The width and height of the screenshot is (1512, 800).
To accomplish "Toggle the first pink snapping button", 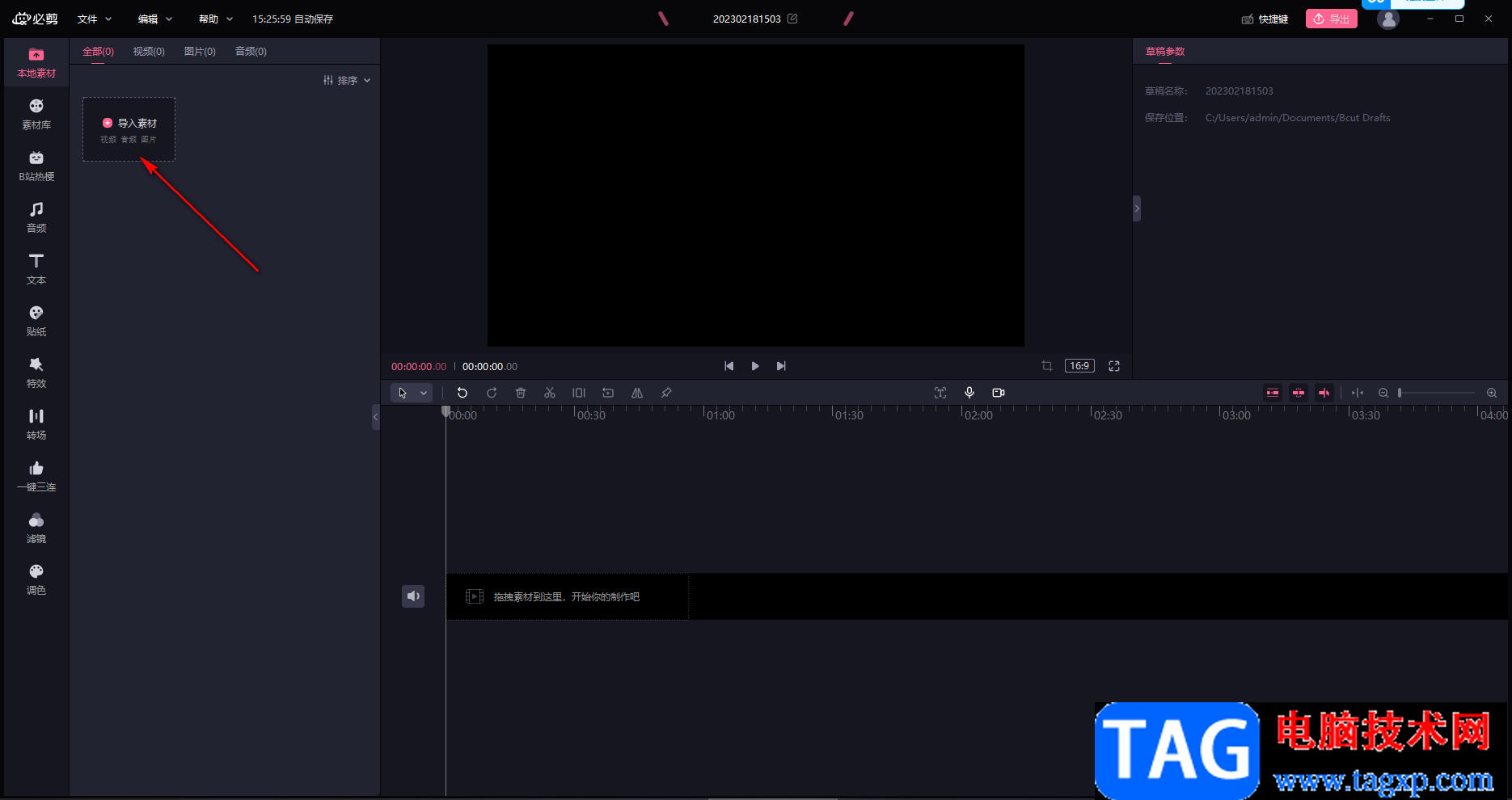I will pyautogui.click(x=1273, y=393).
